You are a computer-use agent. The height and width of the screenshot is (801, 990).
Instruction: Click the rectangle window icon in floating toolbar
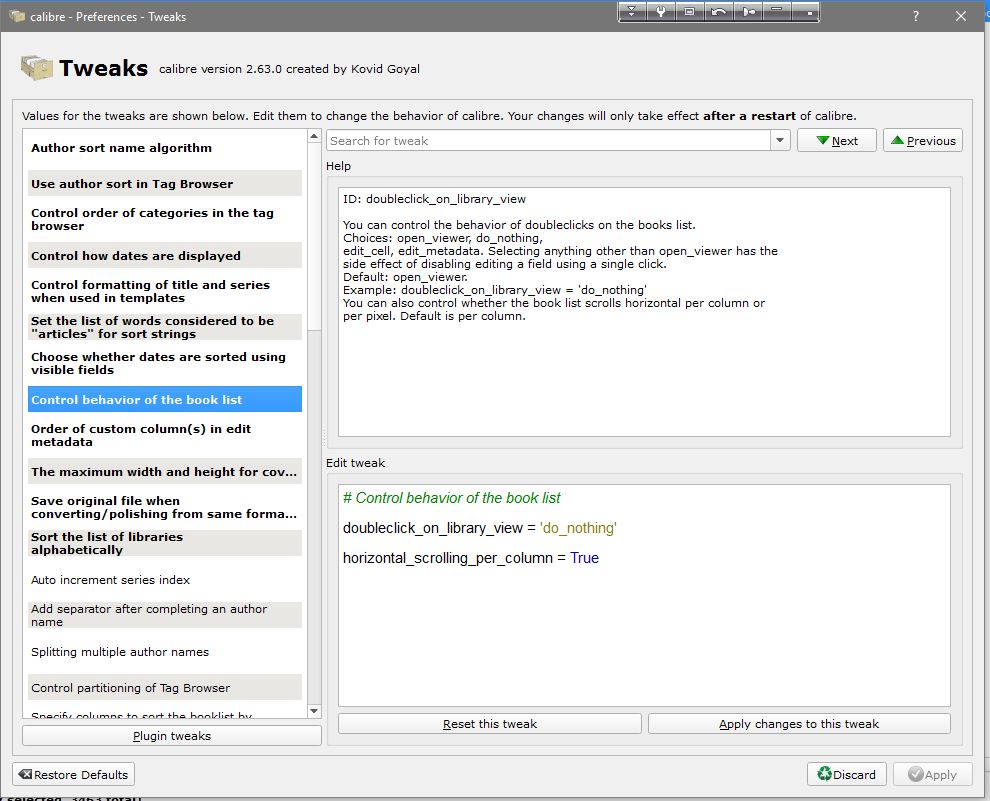point(690,12)
